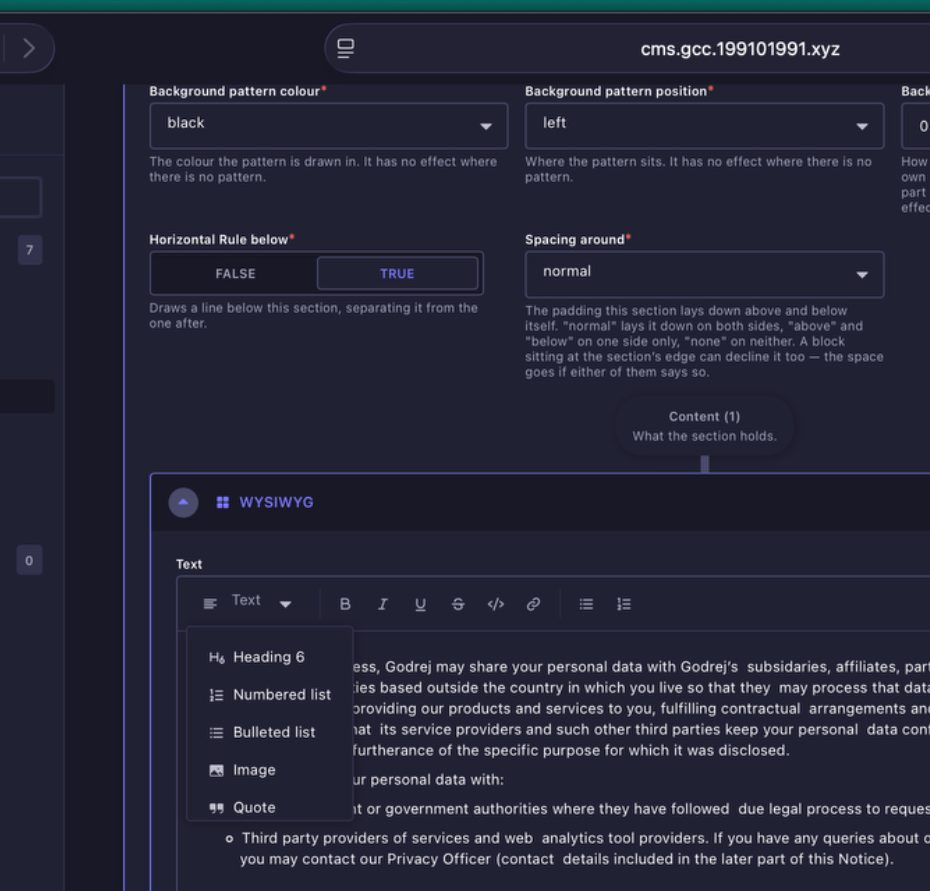Collapse the WYSIWYG block

coord(183,502)
